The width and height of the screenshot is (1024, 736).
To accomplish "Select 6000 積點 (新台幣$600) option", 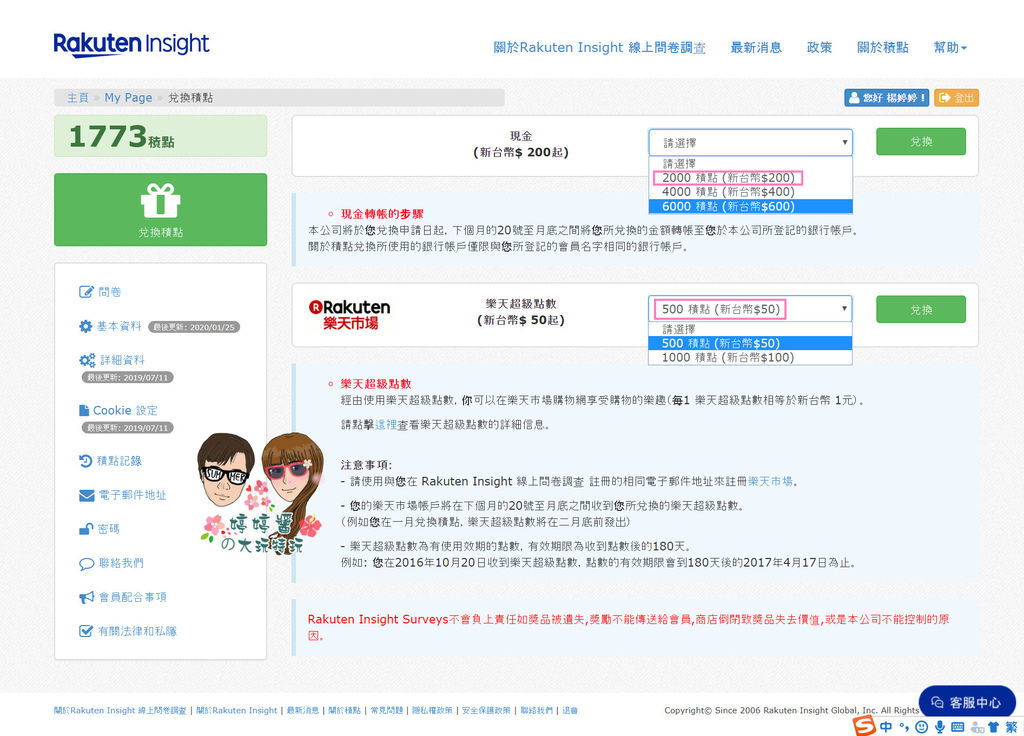I will pyautogui.click(x=750, y=206).
